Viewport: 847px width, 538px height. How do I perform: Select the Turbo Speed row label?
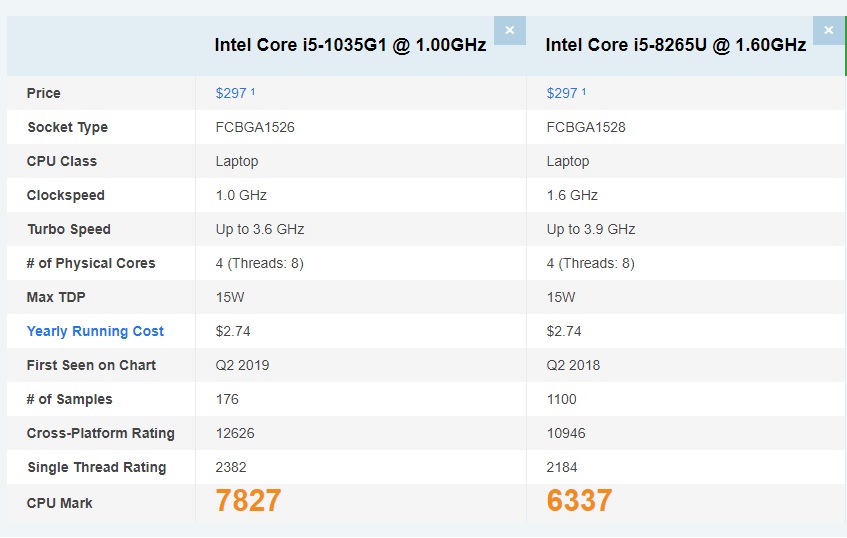(x=69, y=229)
